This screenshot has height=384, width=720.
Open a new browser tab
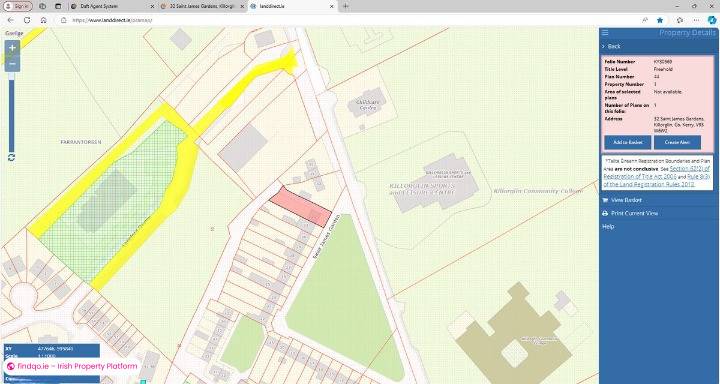[346, 6]
